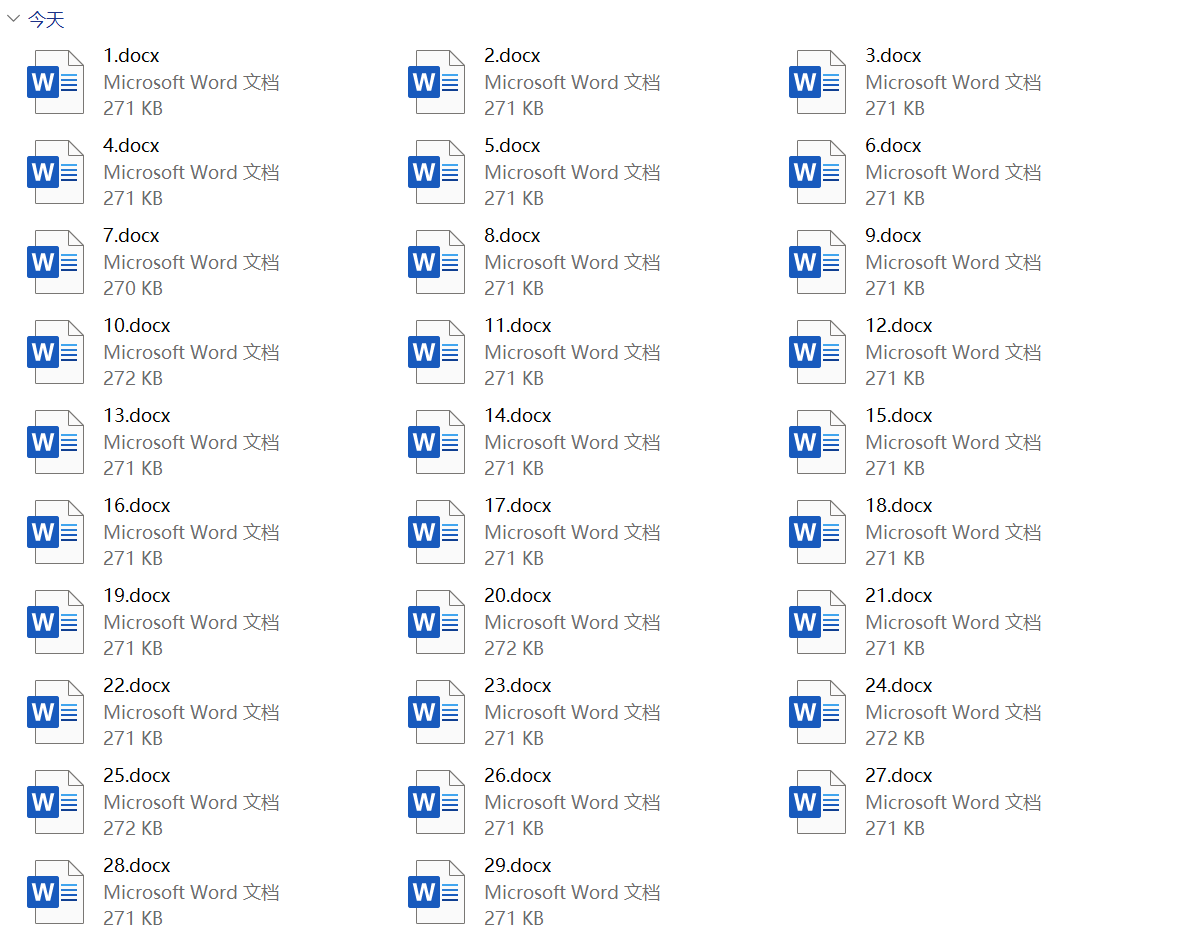Select the Word icon of 1.docx
Screen dimensions: 1187x942
pos(55,82)
